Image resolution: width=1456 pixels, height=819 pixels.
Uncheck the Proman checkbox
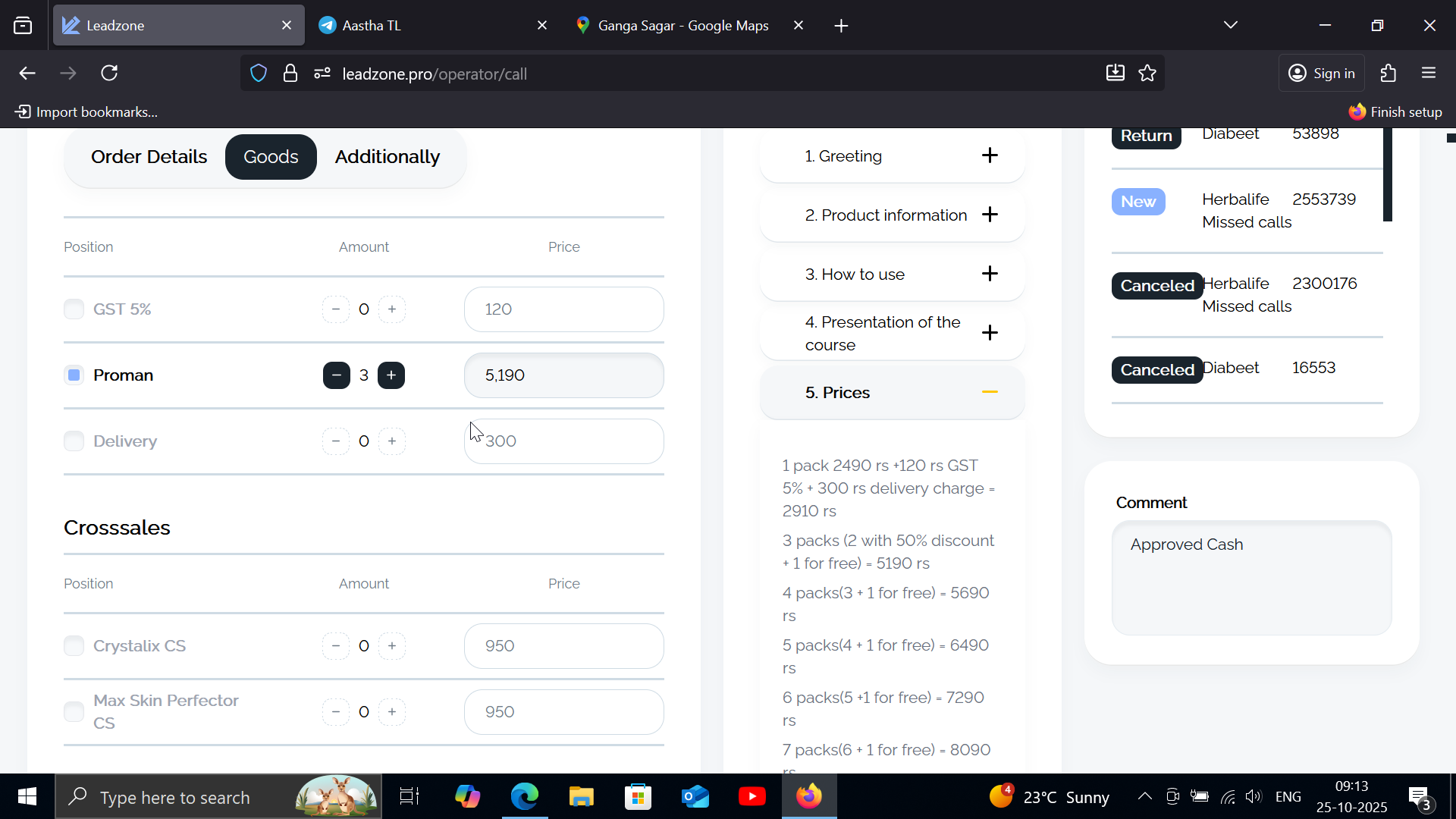click(74, 375)
